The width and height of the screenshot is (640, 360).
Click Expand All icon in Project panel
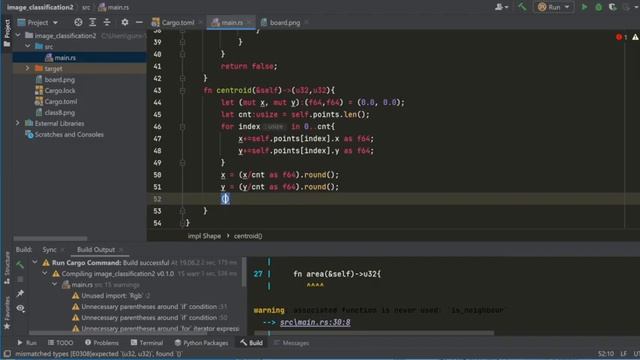92,22
